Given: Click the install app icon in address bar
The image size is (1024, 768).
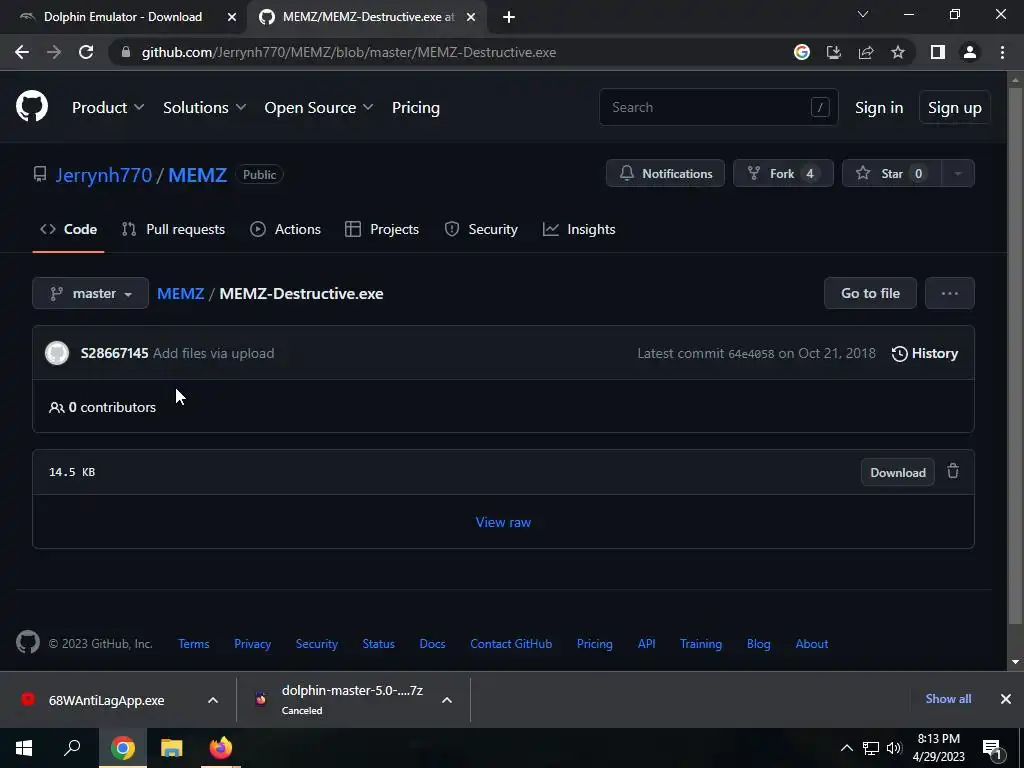Looking at the screenshot, I should tap(833, 52).
